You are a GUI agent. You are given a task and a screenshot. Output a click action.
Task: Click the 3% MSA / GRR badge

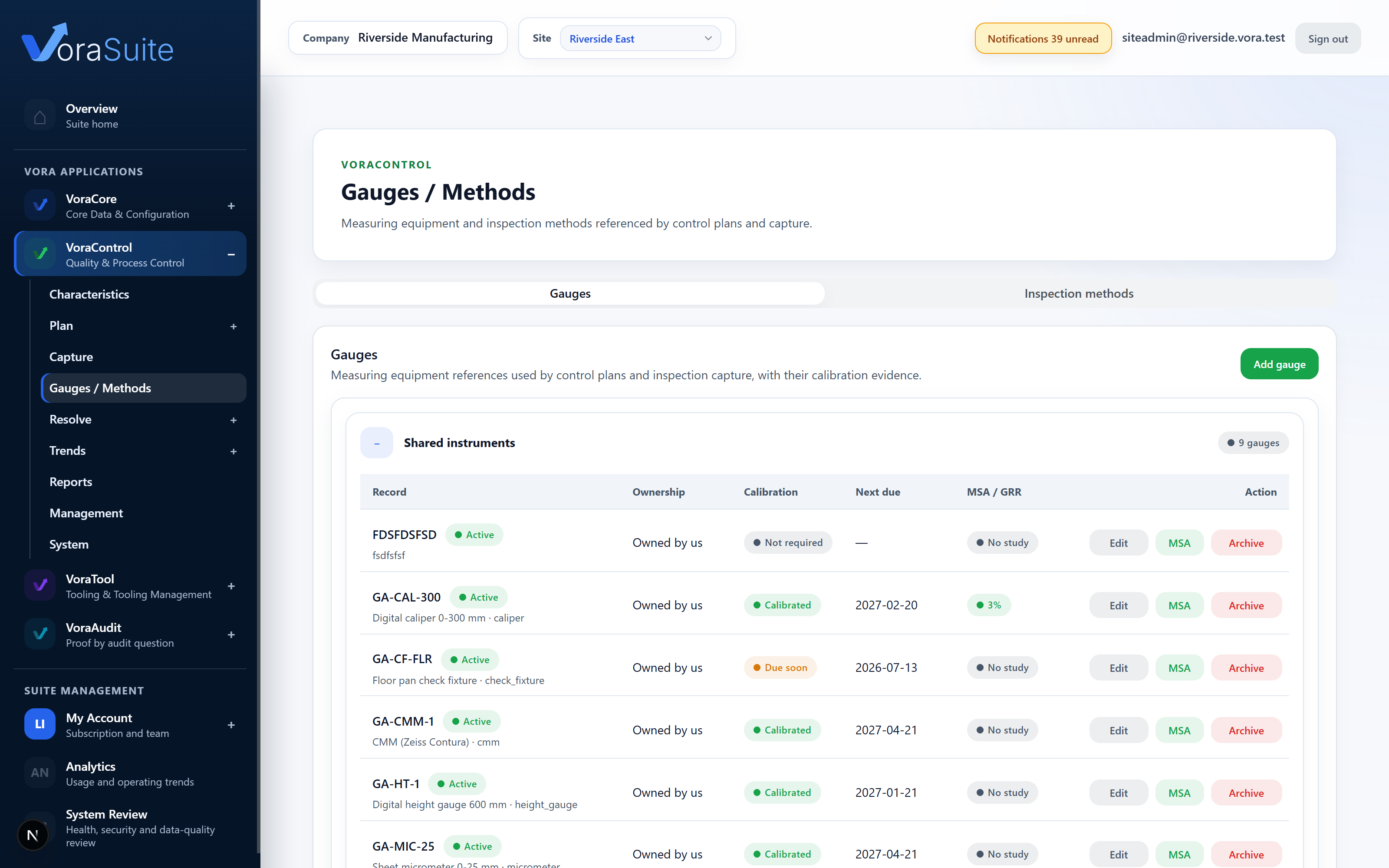988,605
